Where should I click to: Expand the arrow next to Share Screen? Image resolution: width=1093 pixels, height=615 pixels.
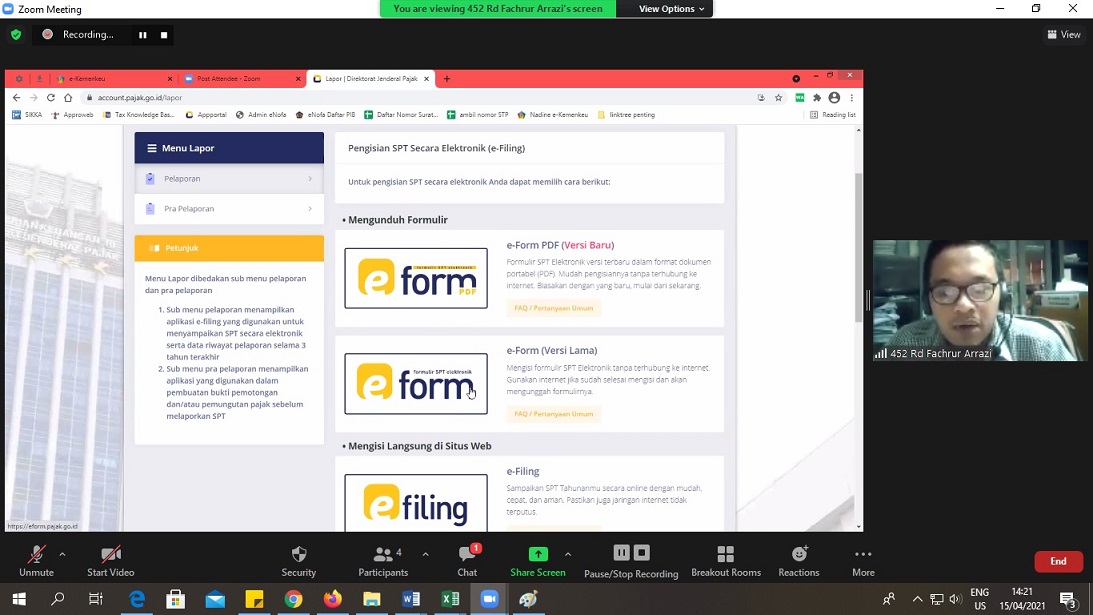[x=568, y=554]
